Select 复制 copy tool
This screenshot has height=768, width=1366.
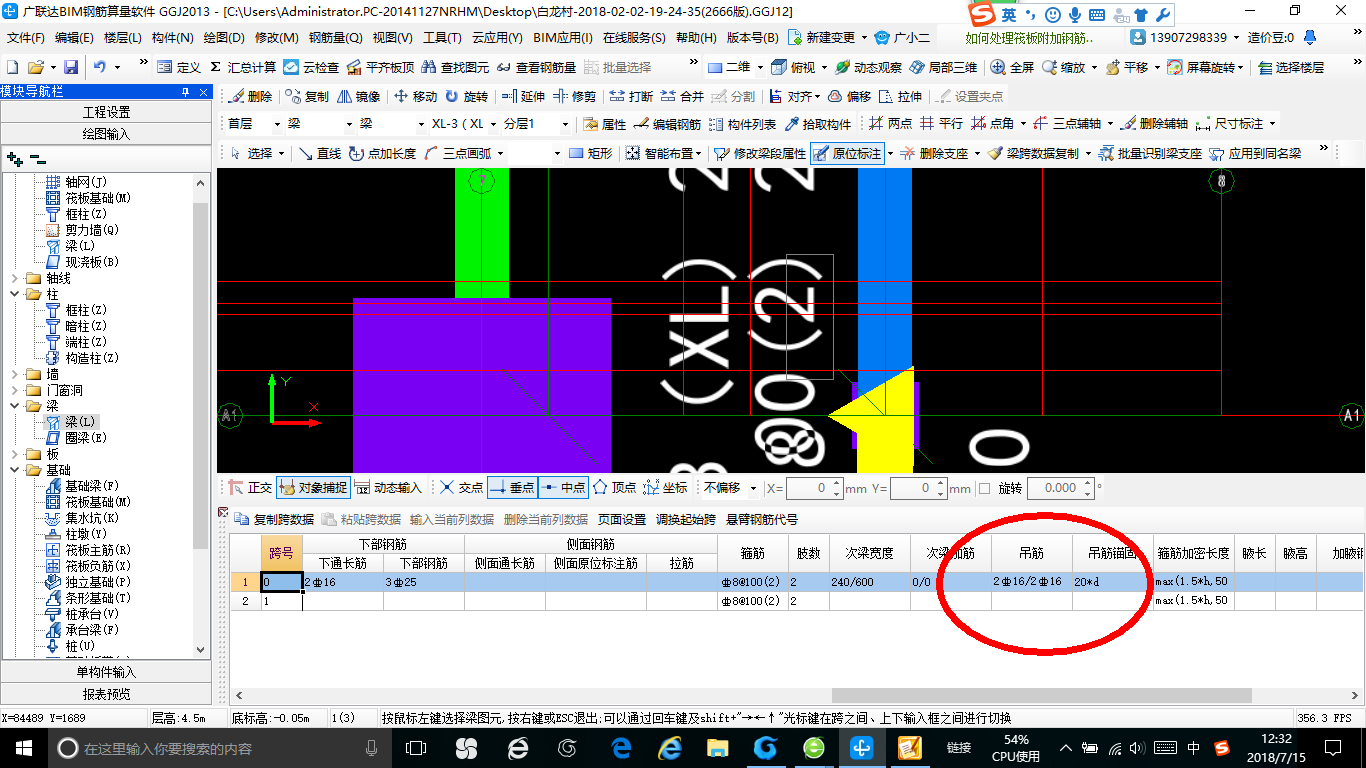click(307, 96)
